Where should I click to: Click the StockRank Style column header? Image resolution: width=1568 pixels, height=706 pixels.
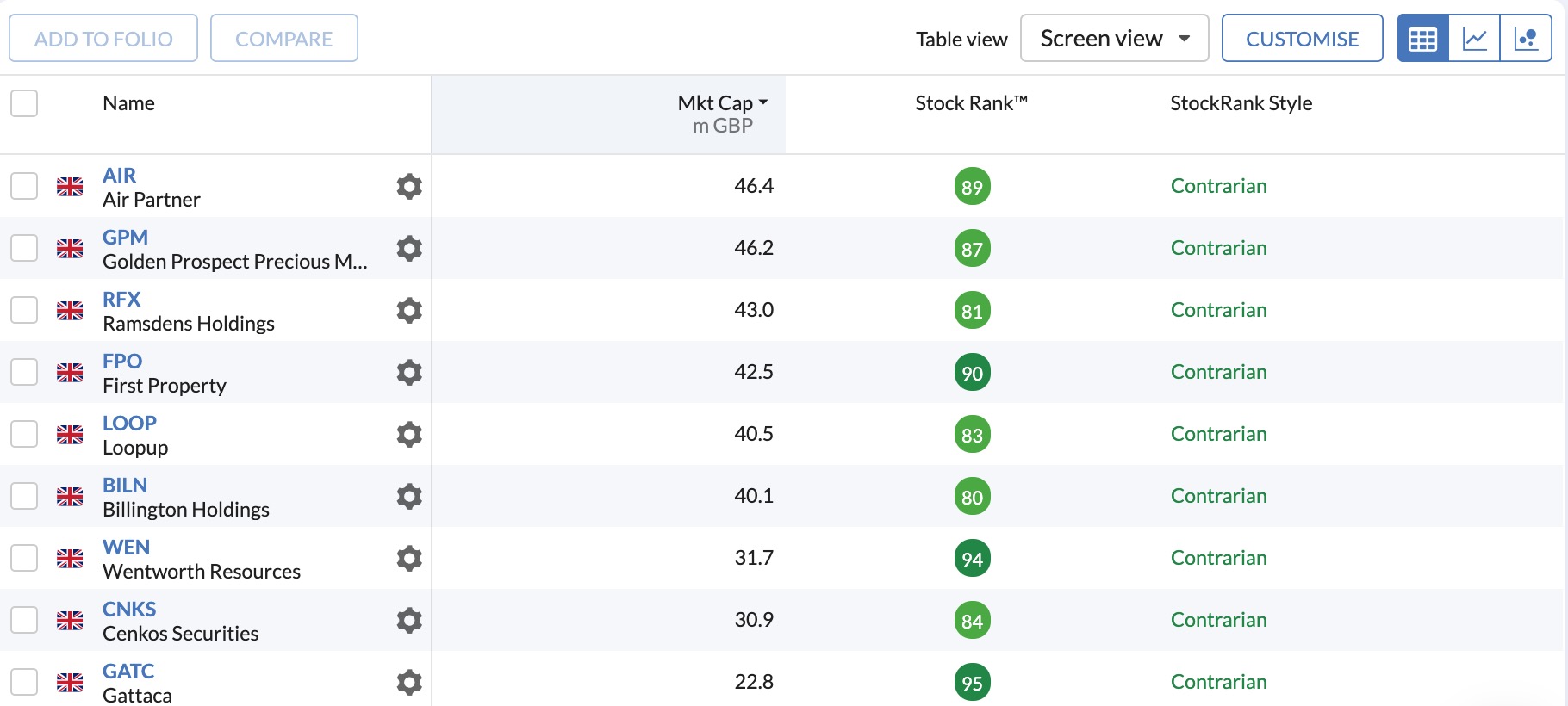click(x=1241, y=103)
